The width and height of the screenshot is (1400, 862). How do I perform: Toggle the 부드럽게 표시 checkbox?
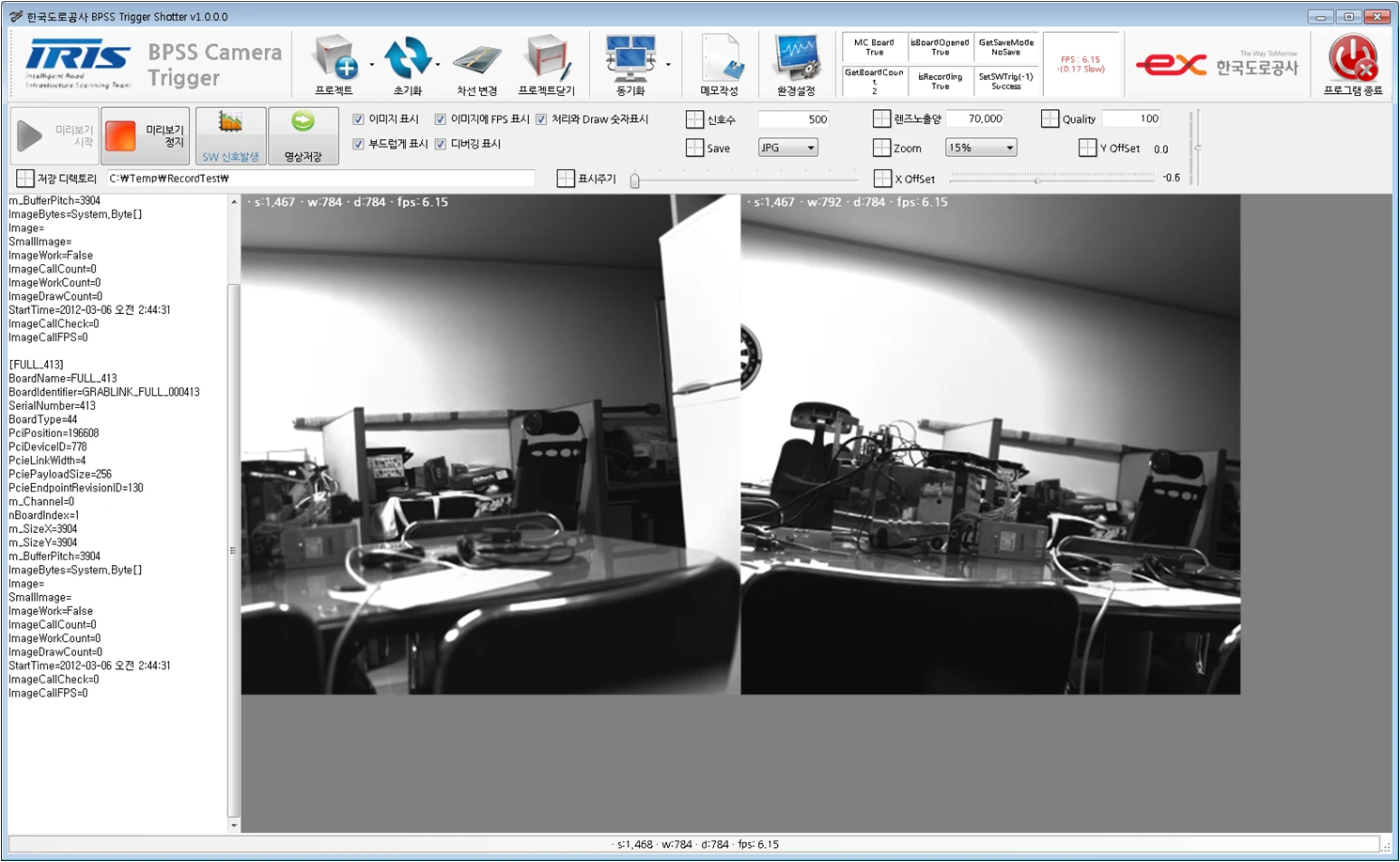click(358, 144)
